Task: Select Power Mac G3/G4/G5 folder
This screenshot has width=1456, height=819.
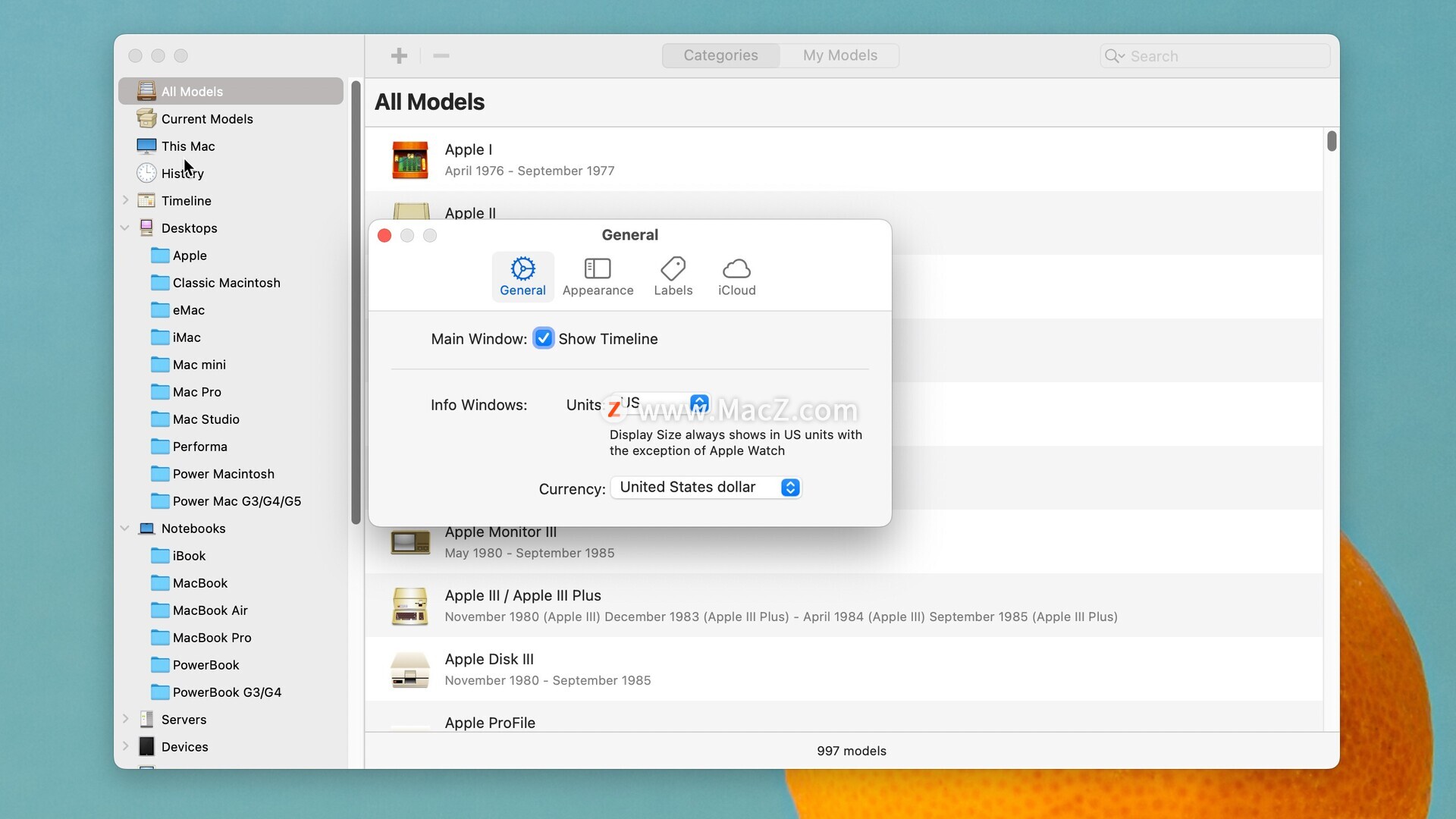Action: [231, 500]
